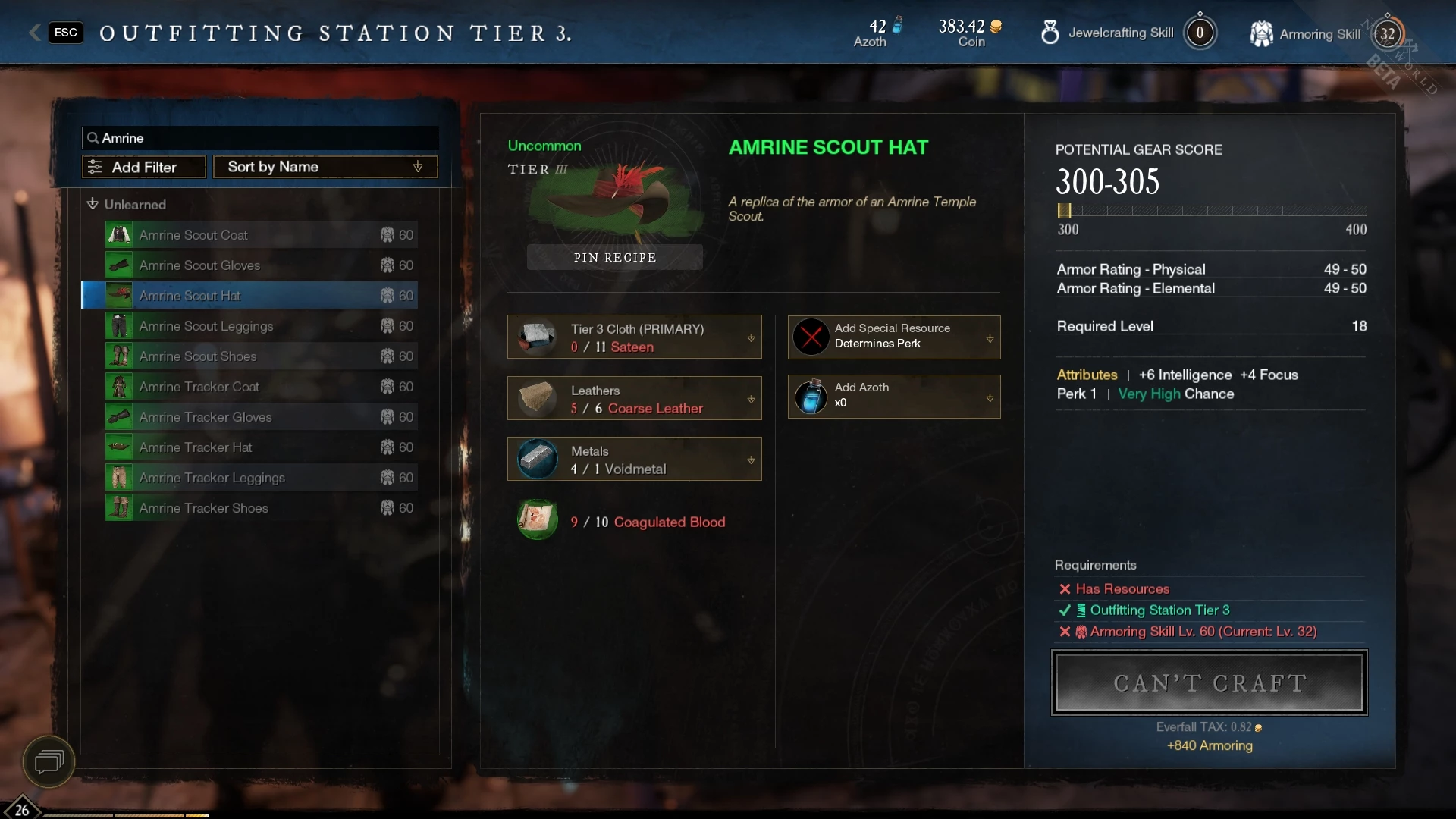
Task: Expand the Tier 3 Cloth material dropdown
Action: [634, 337]
